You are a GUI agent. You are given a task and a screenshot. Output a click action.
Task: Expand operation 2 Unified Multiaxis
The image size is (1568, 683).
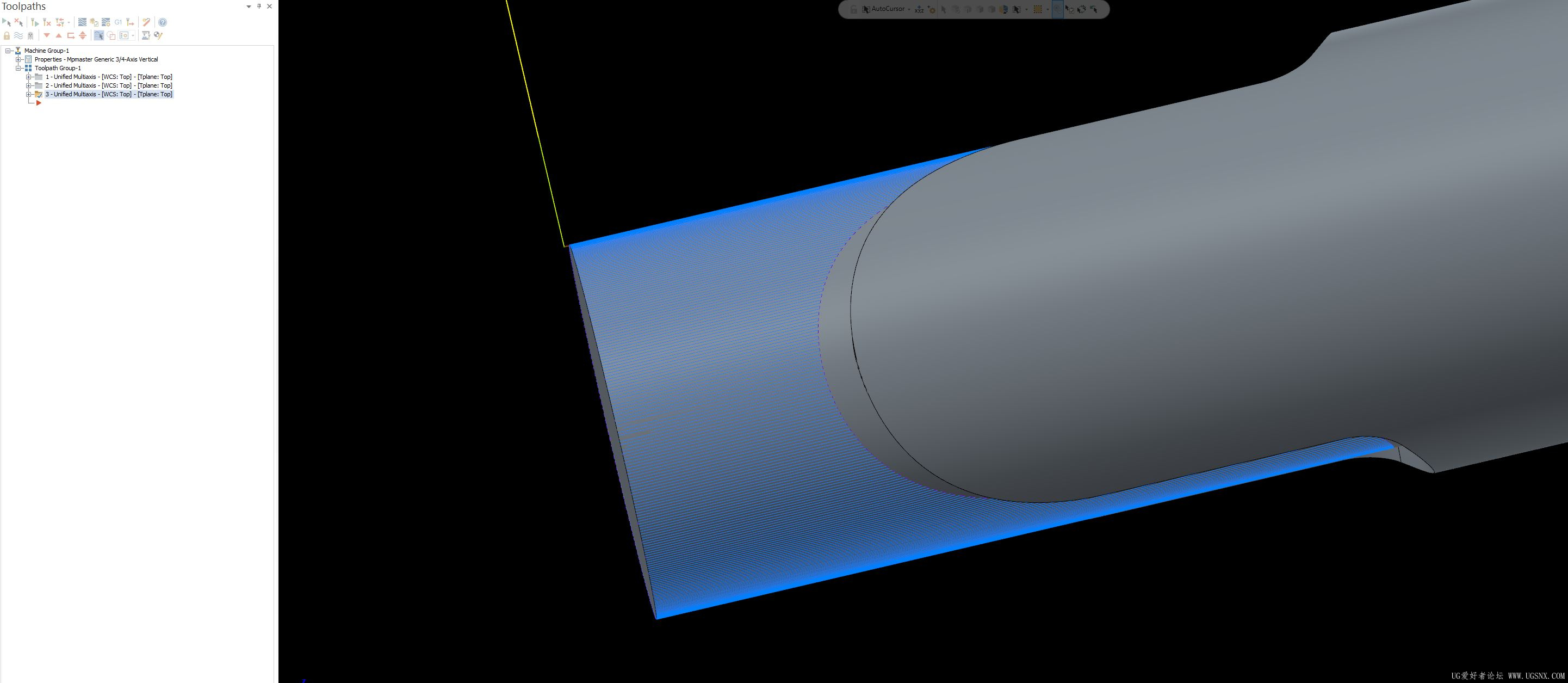(28, 85)
